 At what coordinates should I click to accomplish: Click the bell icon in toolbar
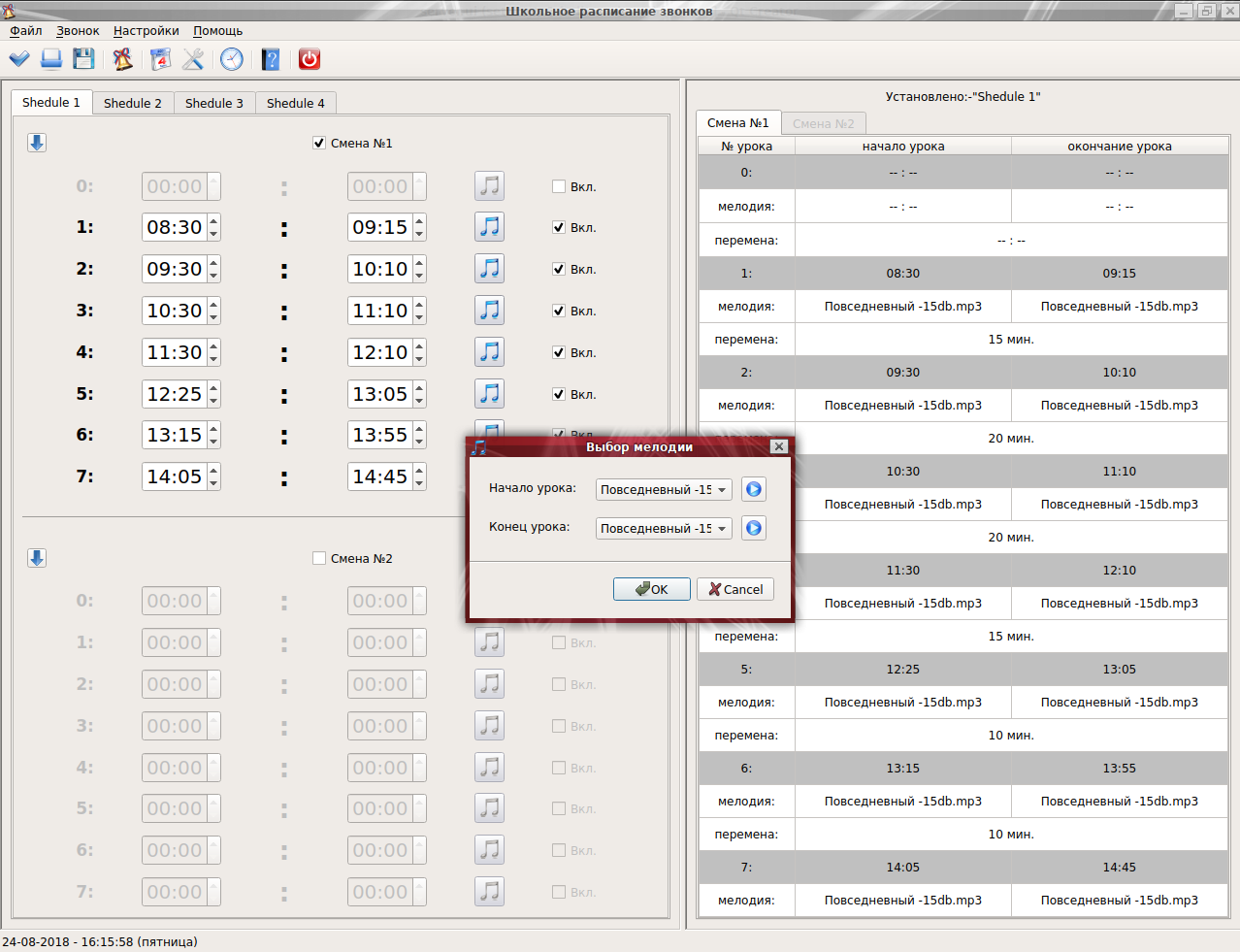[122, 59]
